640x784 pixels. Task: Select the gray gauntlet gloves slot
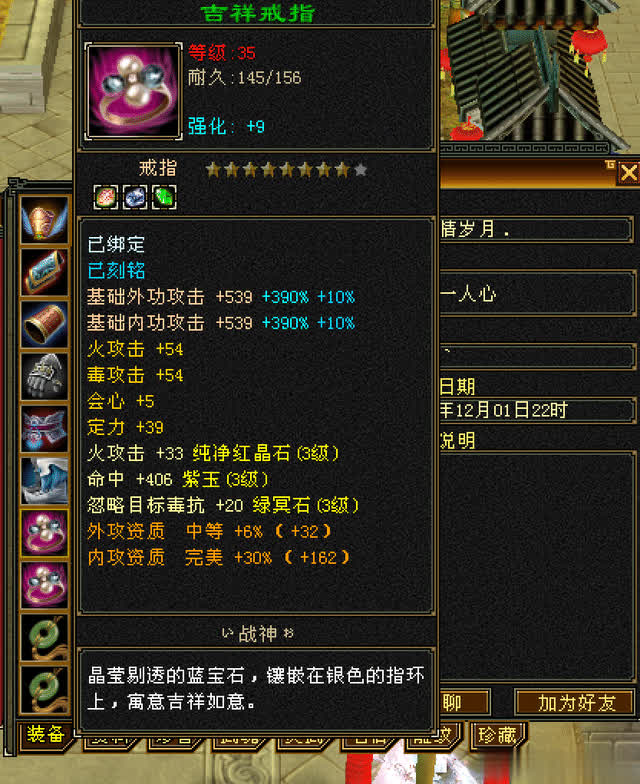coord(44,376)
